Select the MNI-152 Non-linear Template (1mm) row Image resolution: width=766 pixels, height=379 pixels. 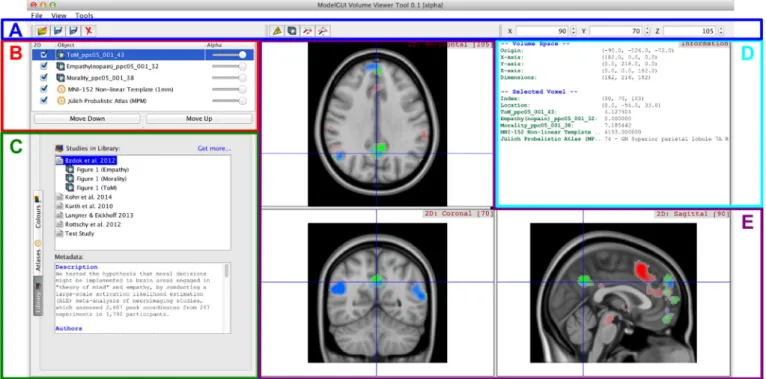143,89
